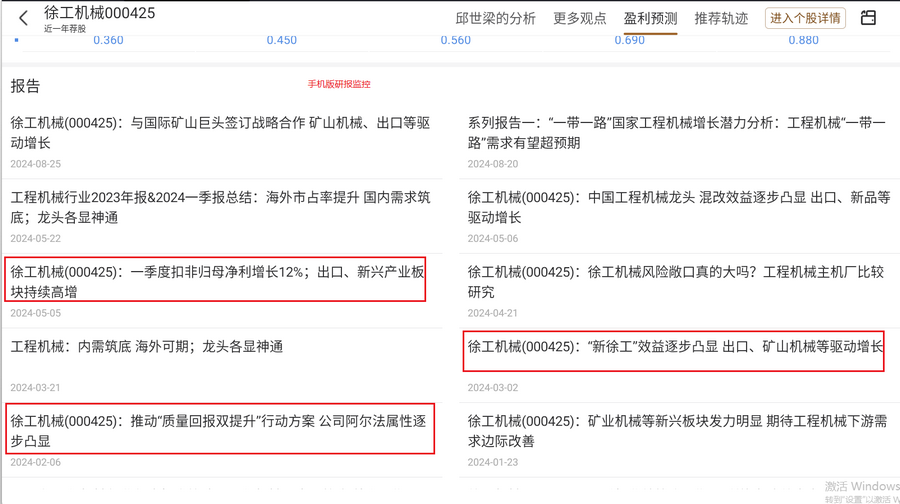Click the 0.560 value on the axis

pos(455,40)
